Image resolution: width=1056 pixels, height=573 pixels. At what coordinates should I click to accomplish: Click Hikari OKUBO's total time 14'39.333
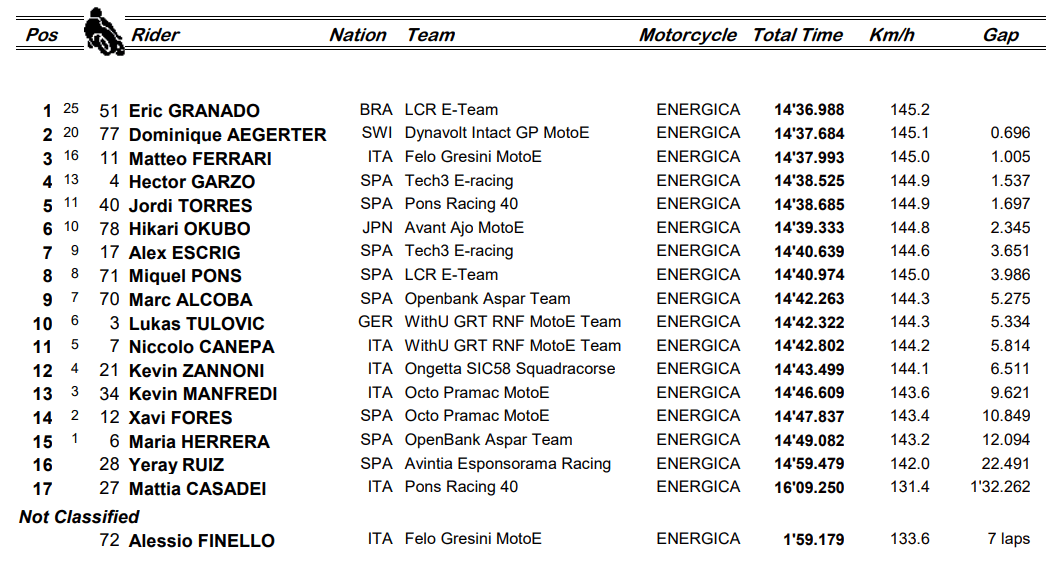809,228
